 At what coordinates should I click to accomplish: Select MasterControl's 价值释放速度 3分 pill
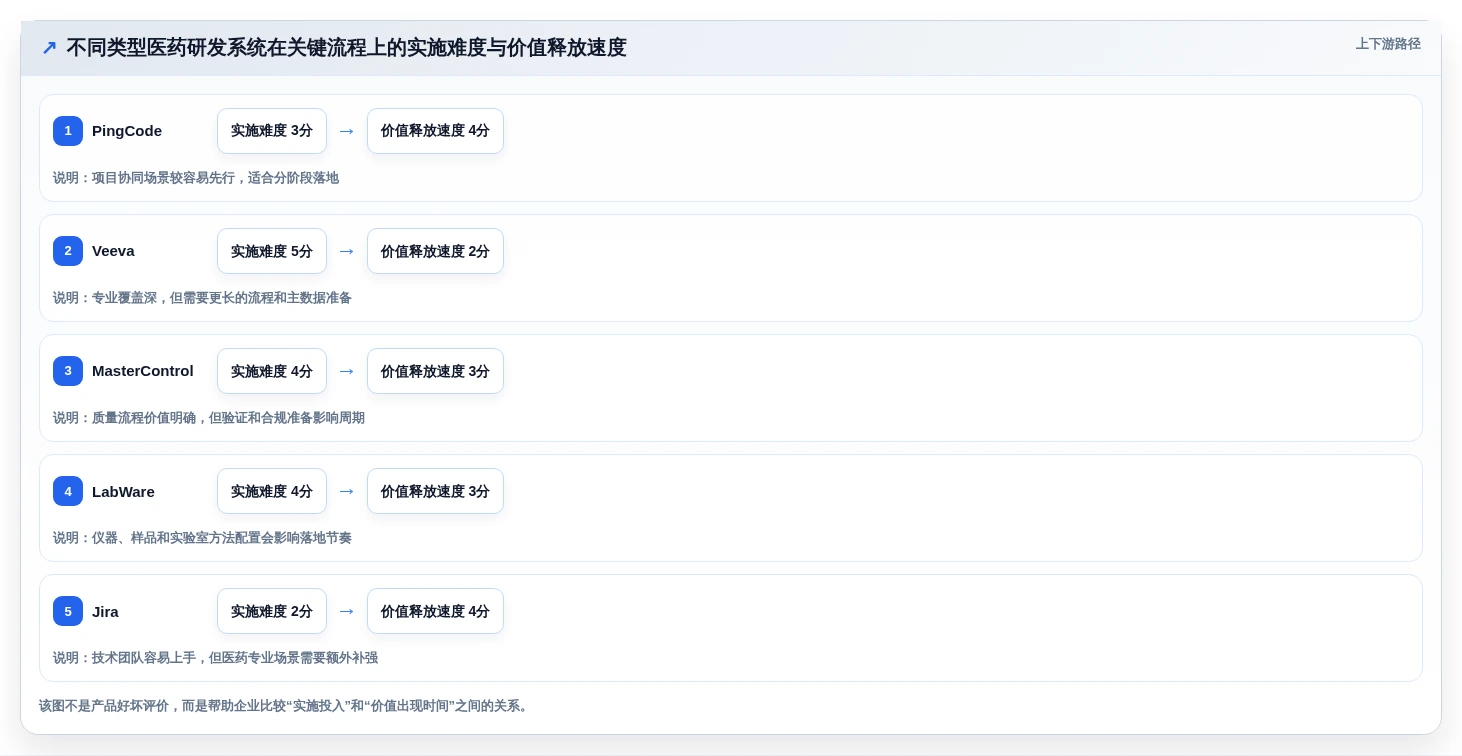435,371
